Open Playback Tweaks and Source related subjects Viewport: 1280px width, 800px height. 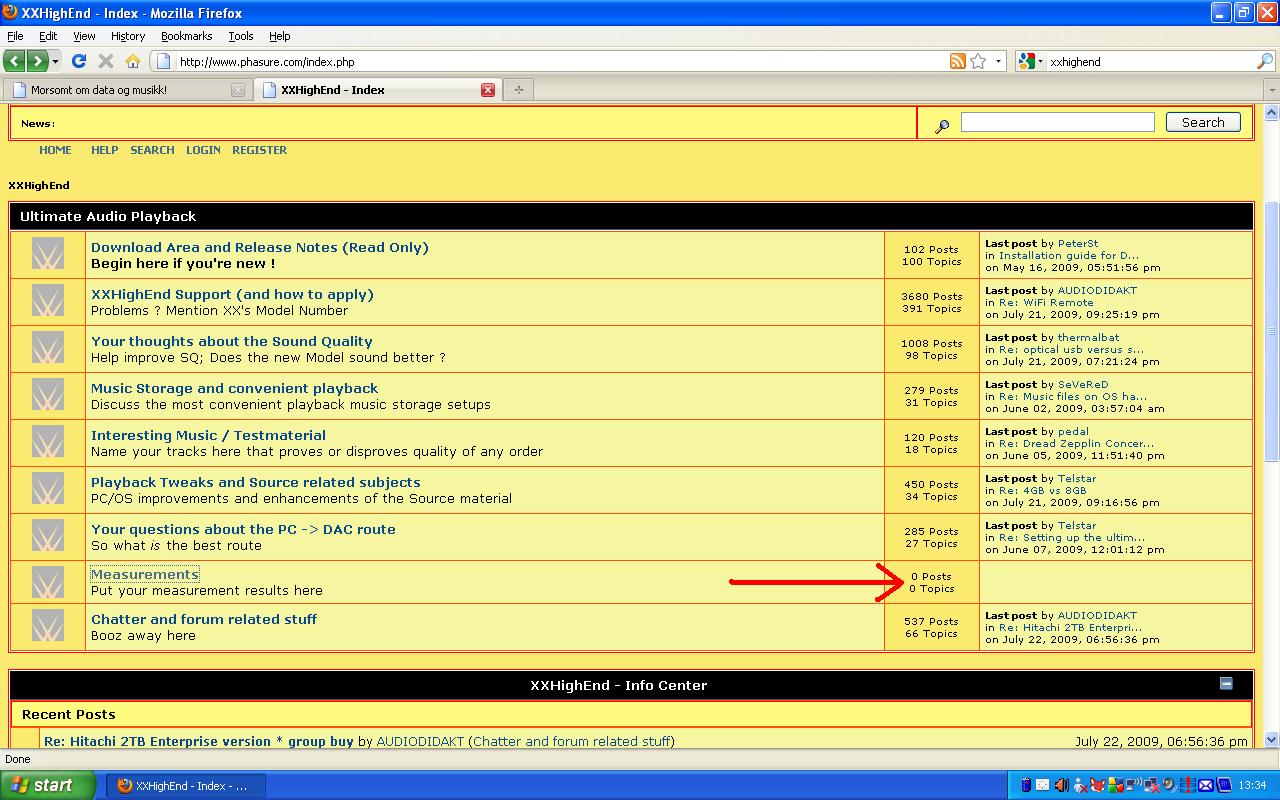tap(255, 482)
